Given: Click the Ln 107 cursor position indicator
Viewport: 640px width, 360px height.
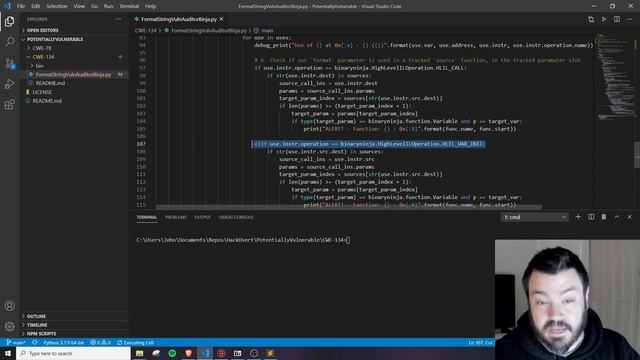Looking at the screenshot, I should pyautogui.click(x=480, y=342).
